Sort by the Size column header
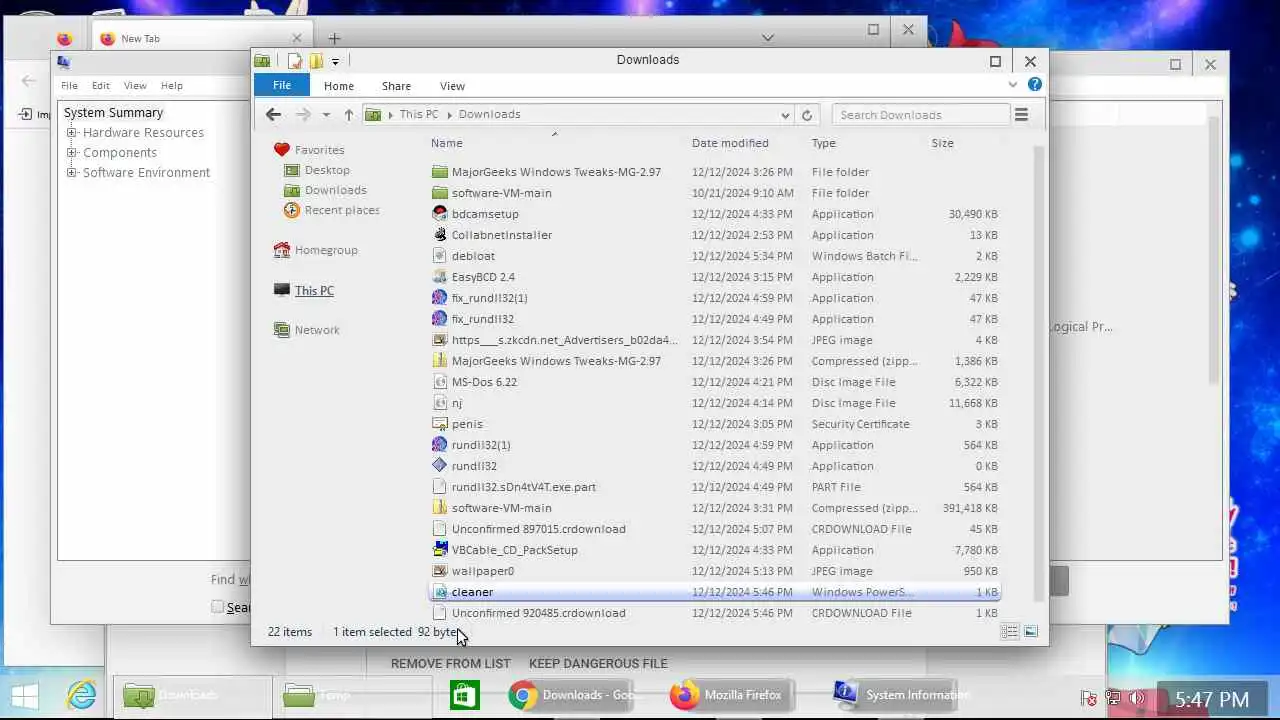This screenshot has width=1280, height=720. click(x=942, y=143)
